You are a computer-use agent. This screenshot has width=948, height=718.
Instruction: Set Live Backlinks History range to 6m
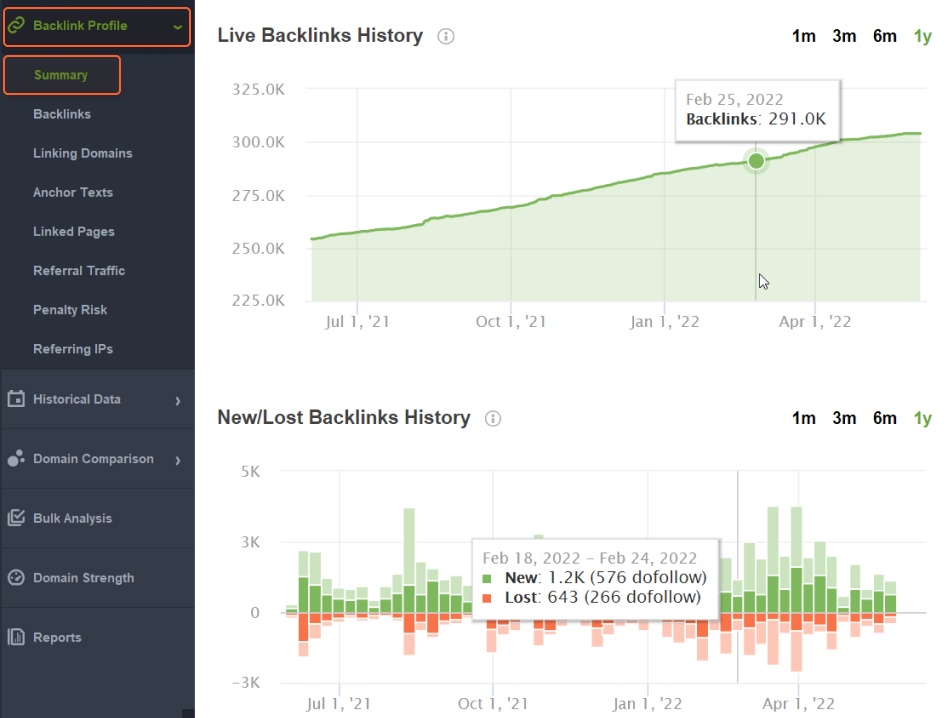(885, 36)
